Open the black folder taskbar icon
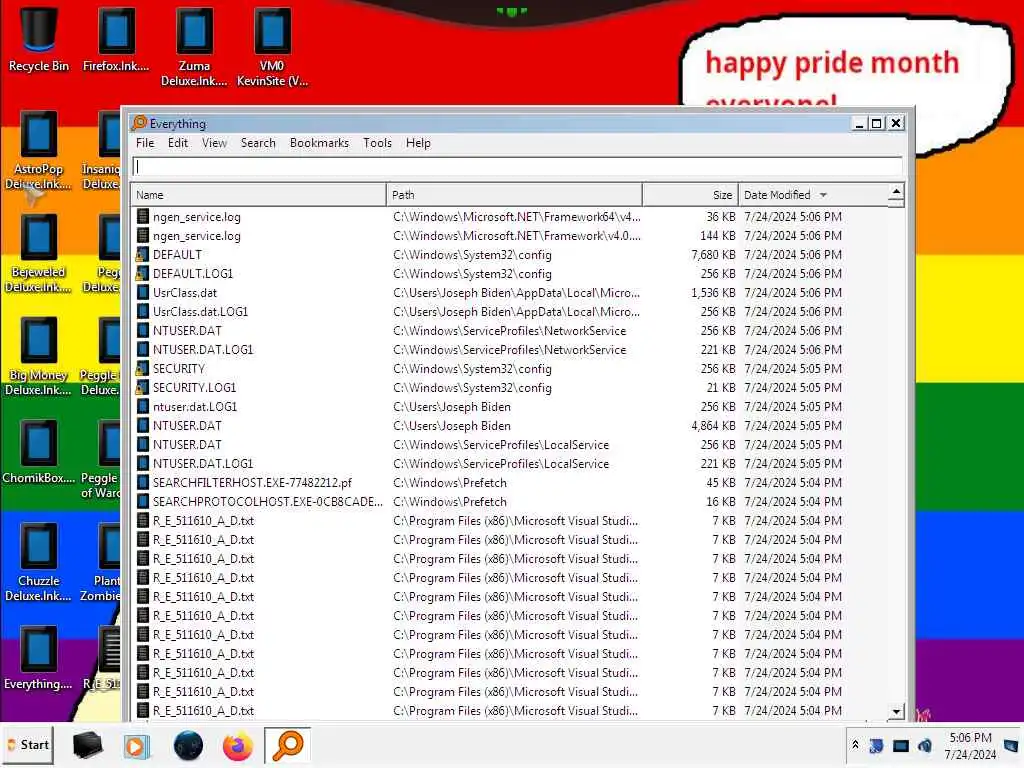The width and height of the screenshot is (1024, 768). coord(87,745)
